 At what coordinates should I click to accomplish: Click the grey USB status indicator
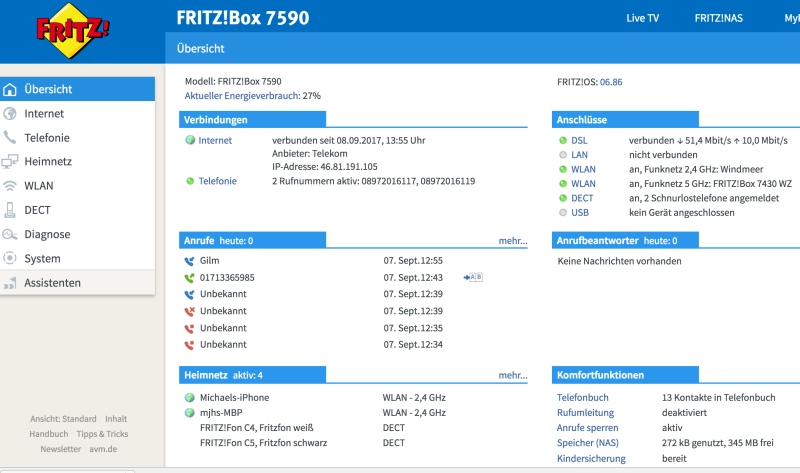pyautogui.click(x=563, y=212)
